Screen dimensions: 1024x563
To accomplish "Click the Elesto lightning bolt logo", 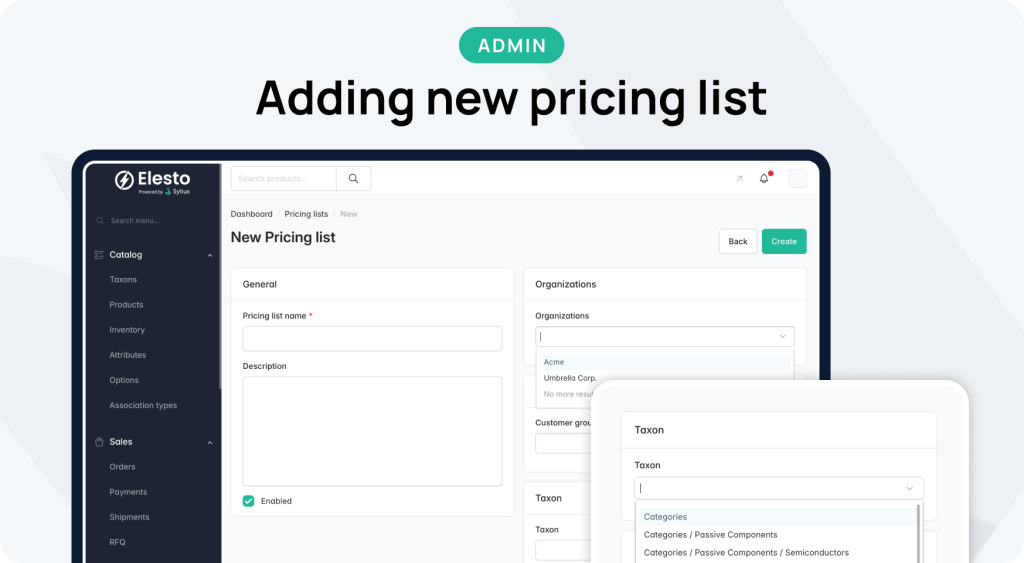I will click(125, 181).
